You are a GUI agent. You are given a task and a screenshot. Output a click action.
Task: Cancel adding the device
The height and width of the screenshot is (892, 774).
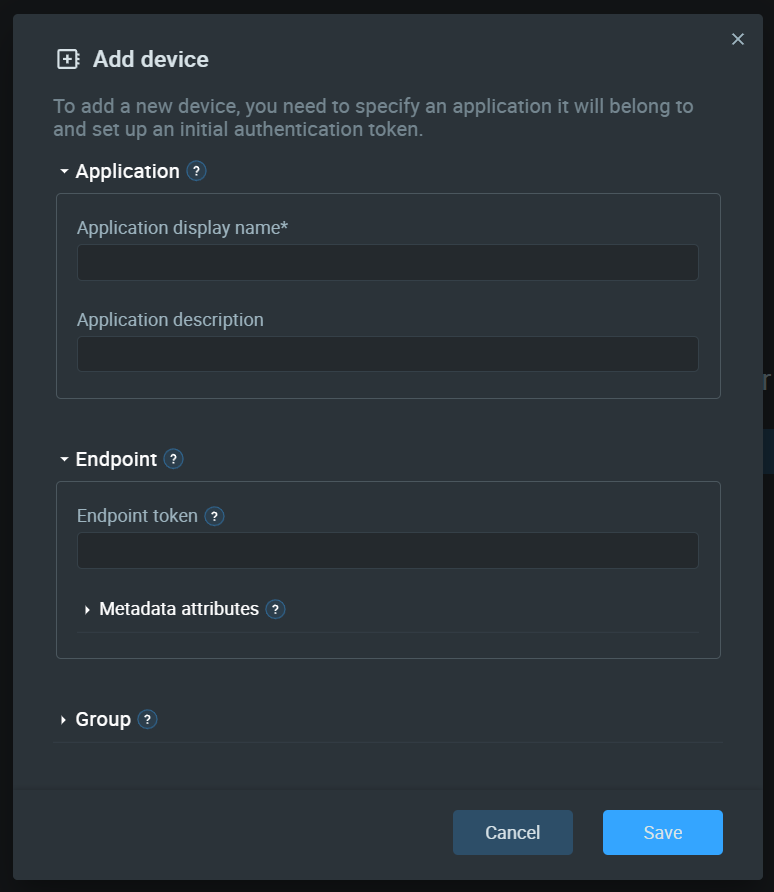pos(512,832)
